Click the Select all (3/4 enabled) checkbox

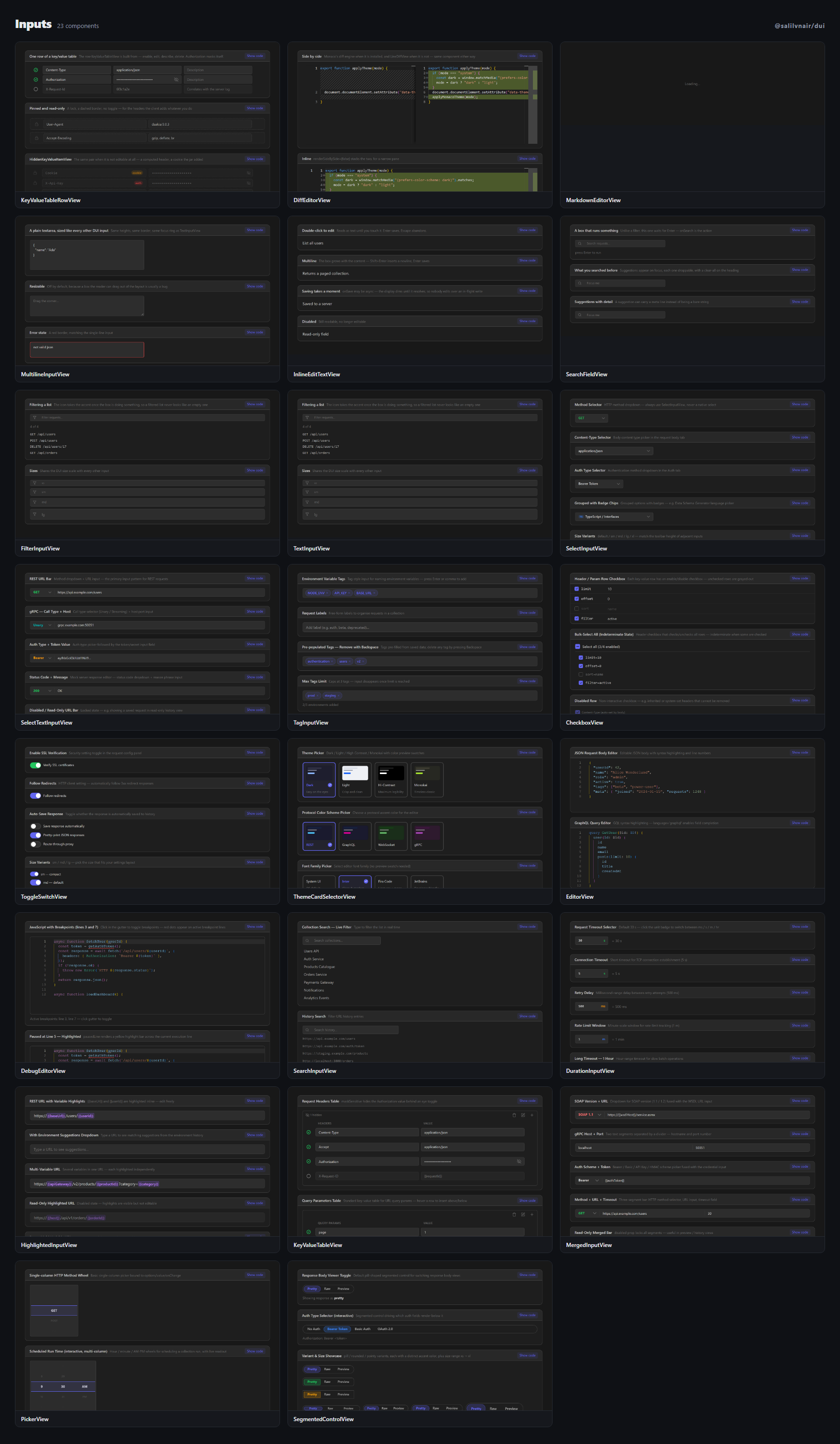(x=577, y=646)
